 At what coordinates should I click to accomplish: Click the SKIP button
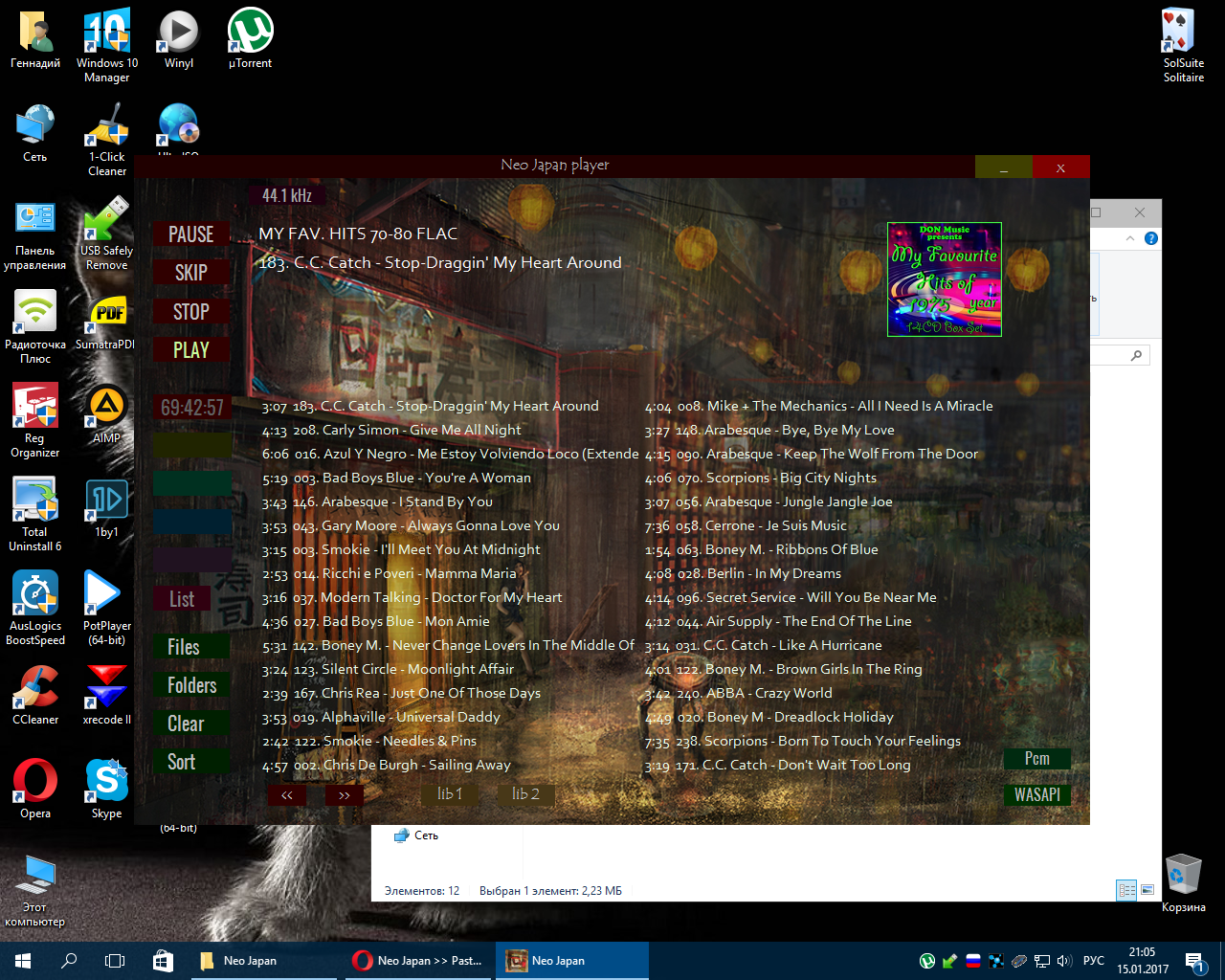tap(191, 273)
